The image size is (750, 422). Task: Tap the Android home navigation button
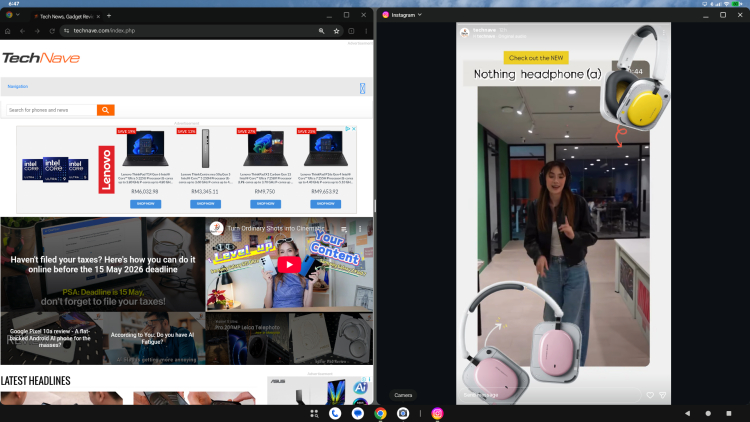tap(708, 413)
